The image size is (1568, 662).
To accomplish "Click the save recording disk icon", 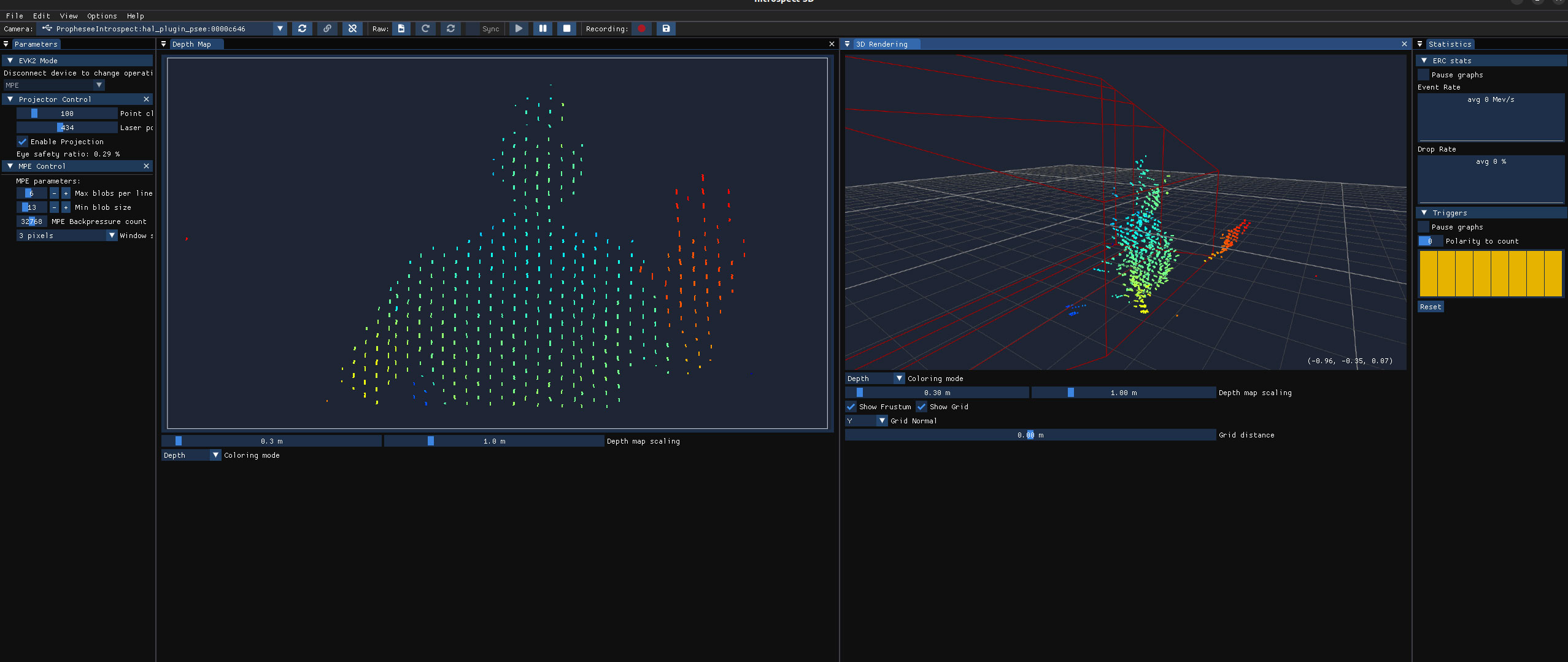I will (666, 28).
